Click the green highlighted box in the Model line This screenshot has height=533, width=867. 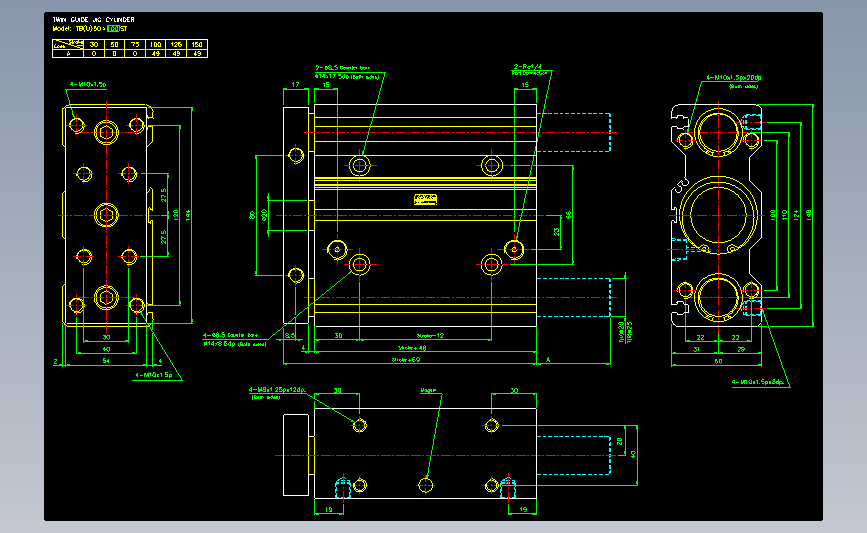click(x=113, y=28)
